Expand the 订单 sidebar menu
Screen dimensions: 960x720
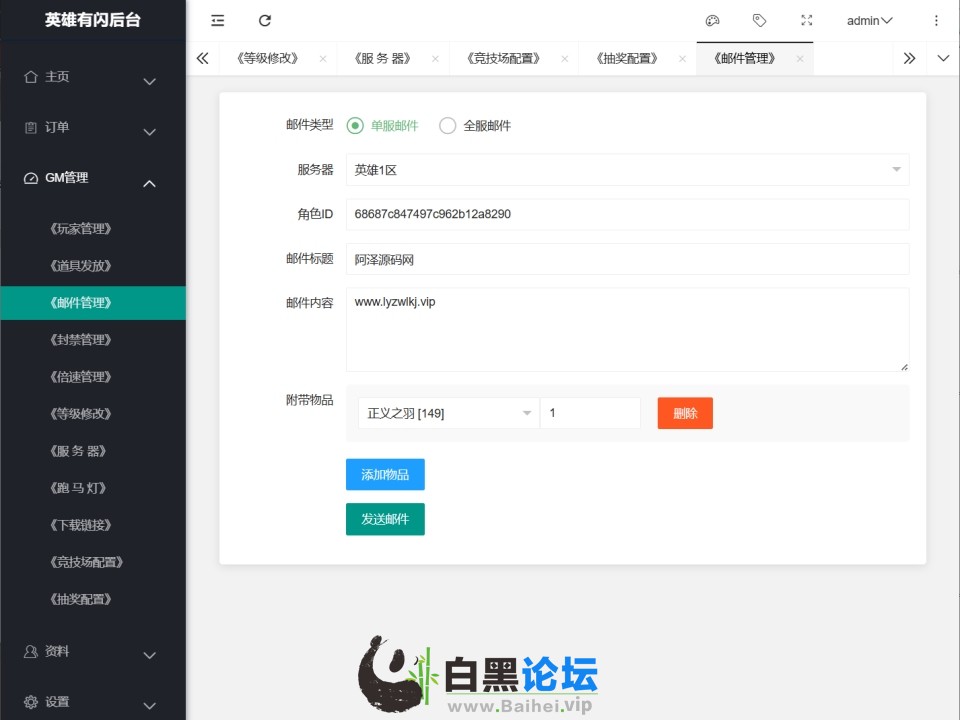pos(93,127)
